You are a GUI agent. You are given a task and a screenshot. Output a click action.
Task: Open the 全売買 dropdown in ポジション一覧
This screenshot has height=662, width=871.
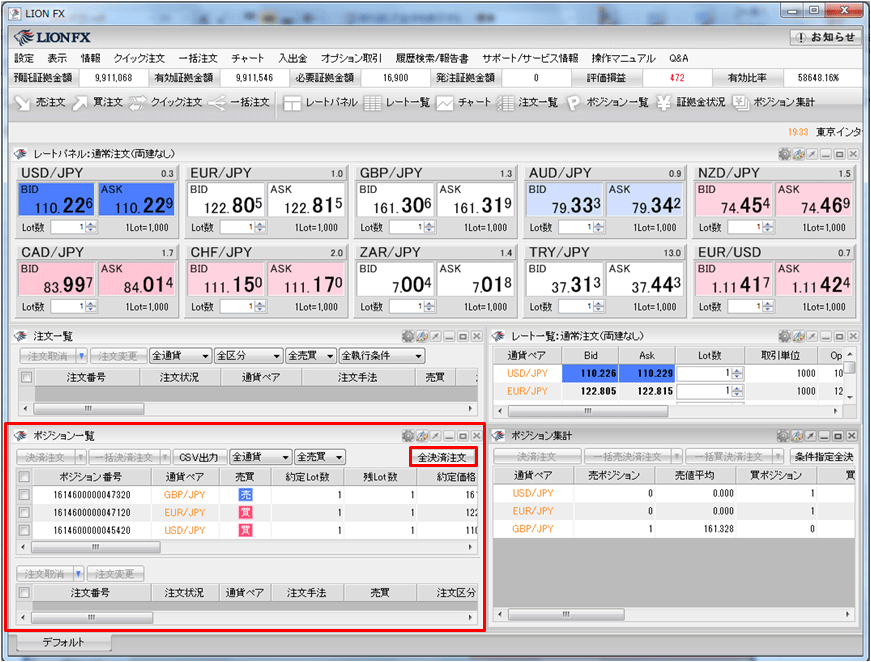click(320, 457)
